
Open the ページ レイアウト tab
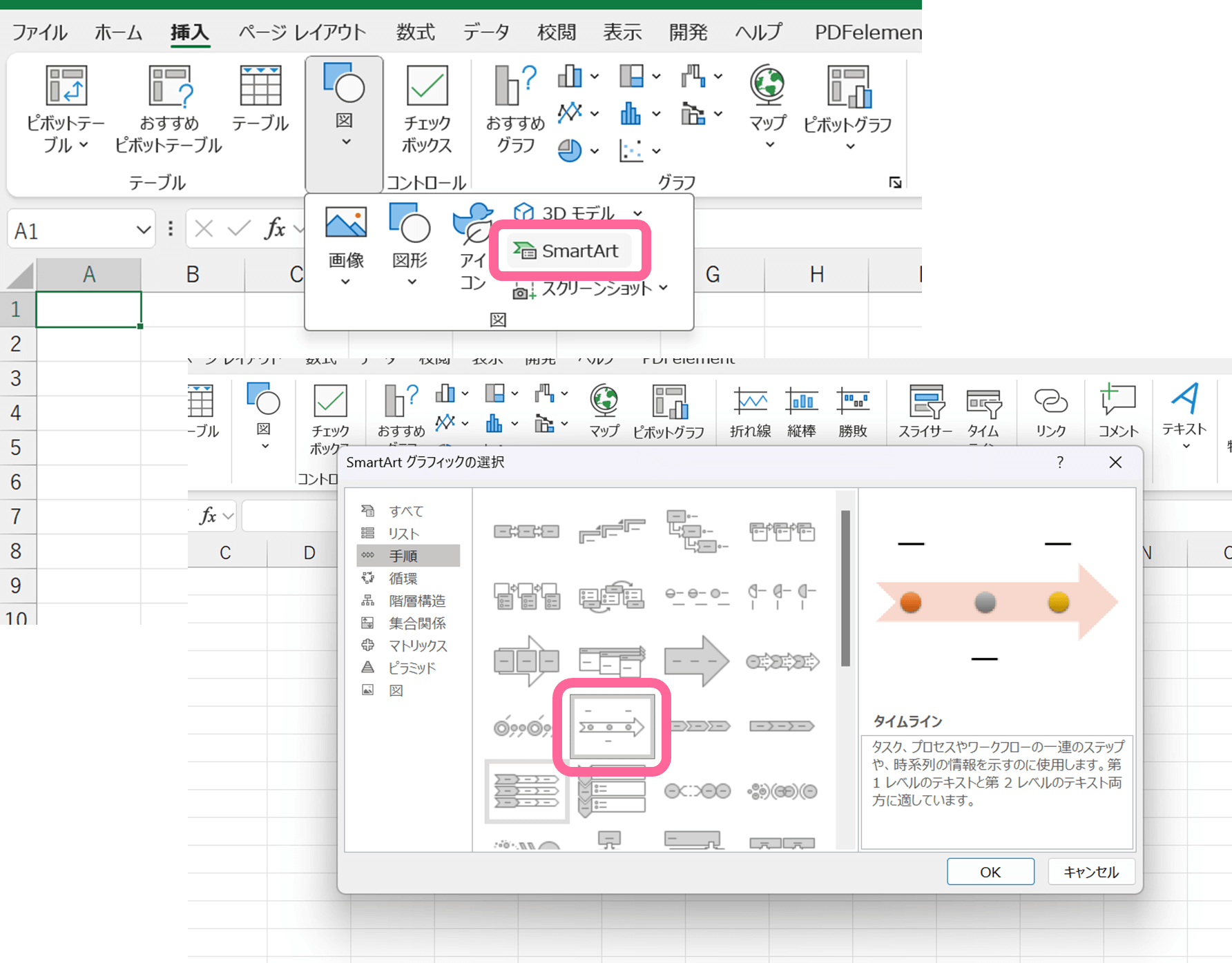pyautogui.click(x=302, y=32)
